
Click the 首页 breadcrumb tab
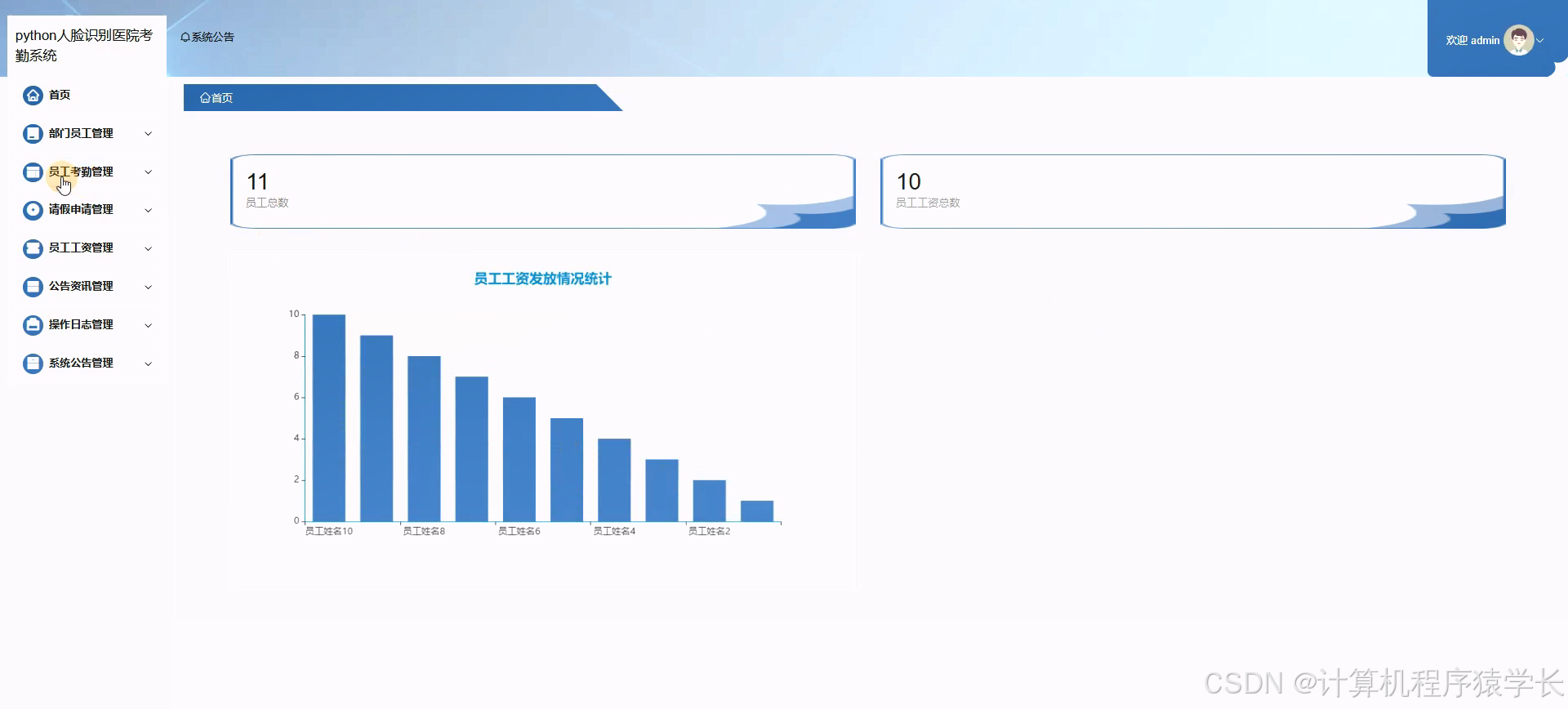tap(402, 98)
